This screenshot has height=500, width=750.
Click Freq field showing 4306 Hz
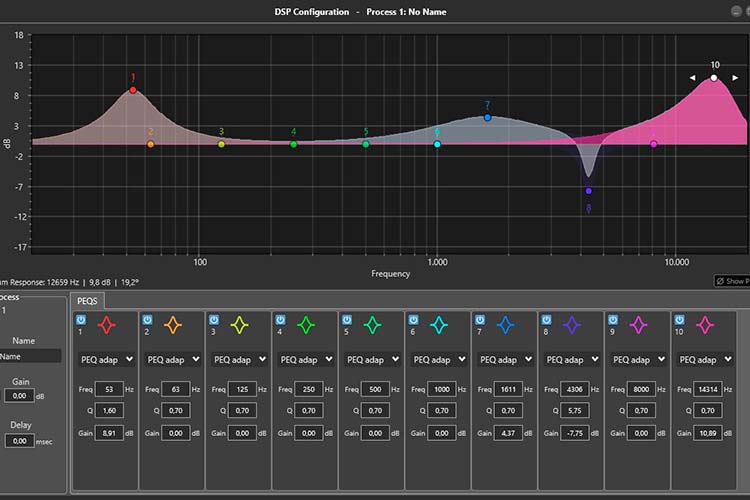[x=574, y=389]
